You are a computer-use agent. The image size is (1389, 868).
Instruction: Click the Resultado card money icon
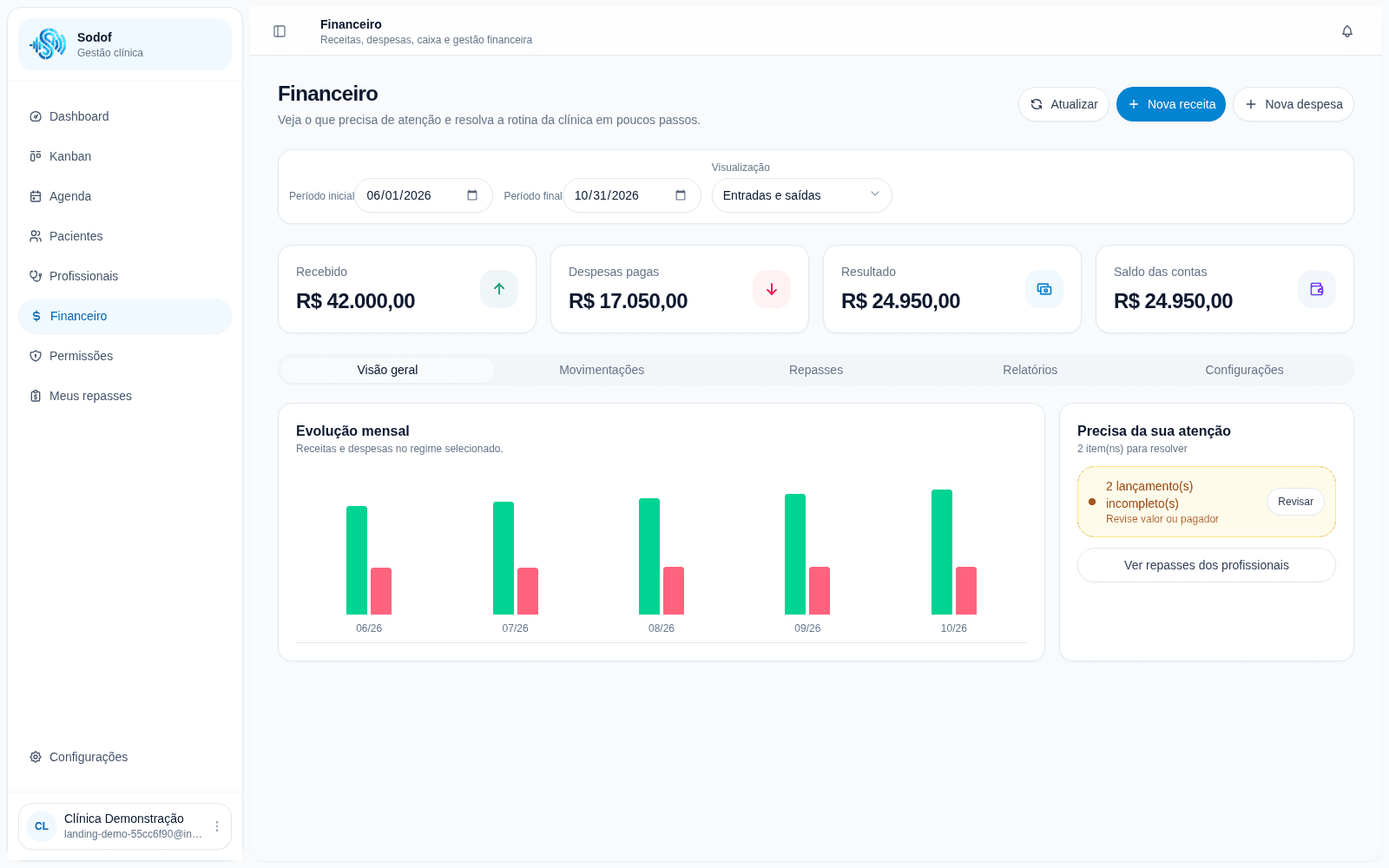pos(1044,289)
